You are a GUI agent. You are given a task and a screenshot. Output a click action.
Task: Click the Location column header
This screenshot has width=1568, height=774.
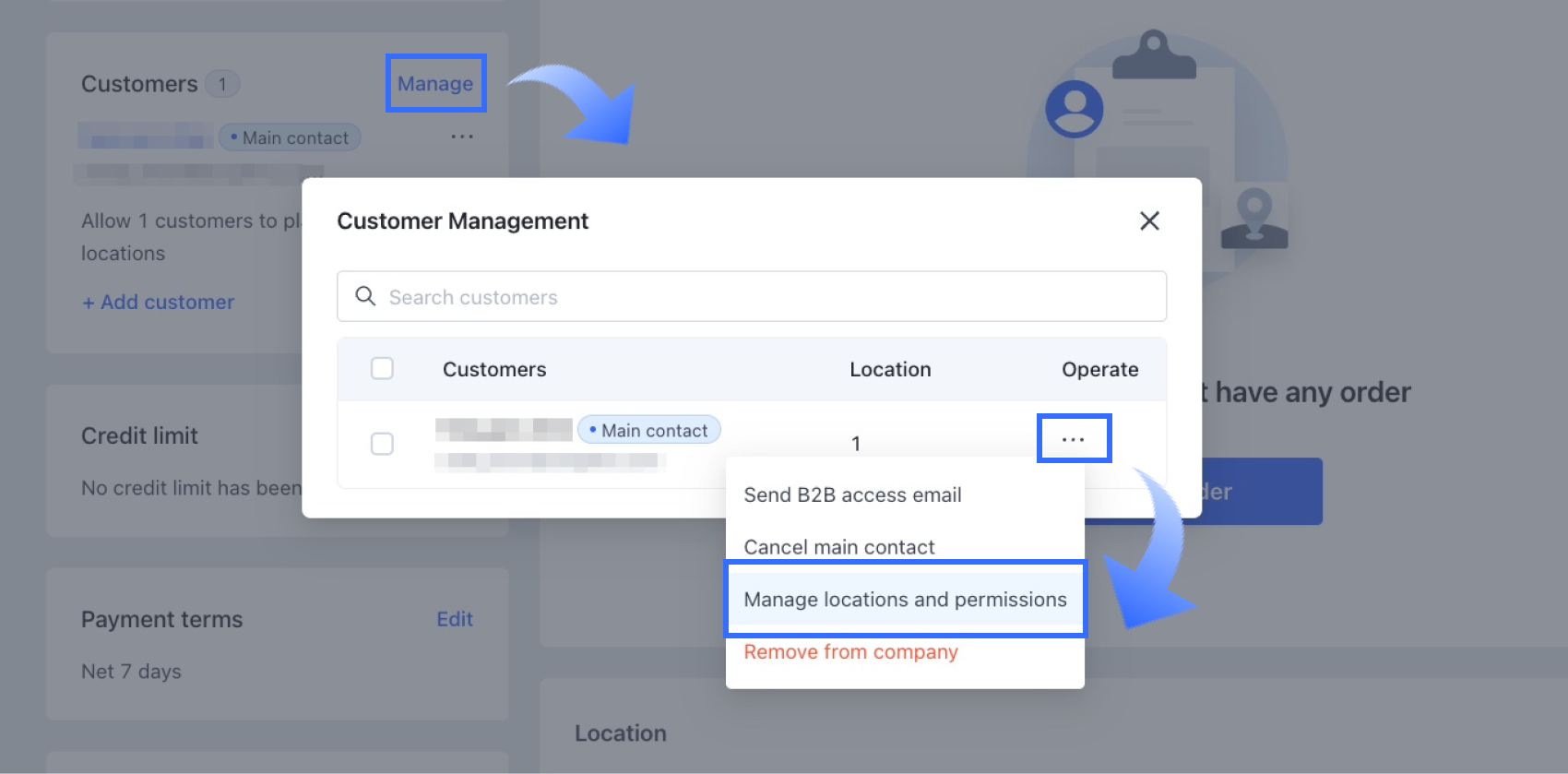click(890, 370)
